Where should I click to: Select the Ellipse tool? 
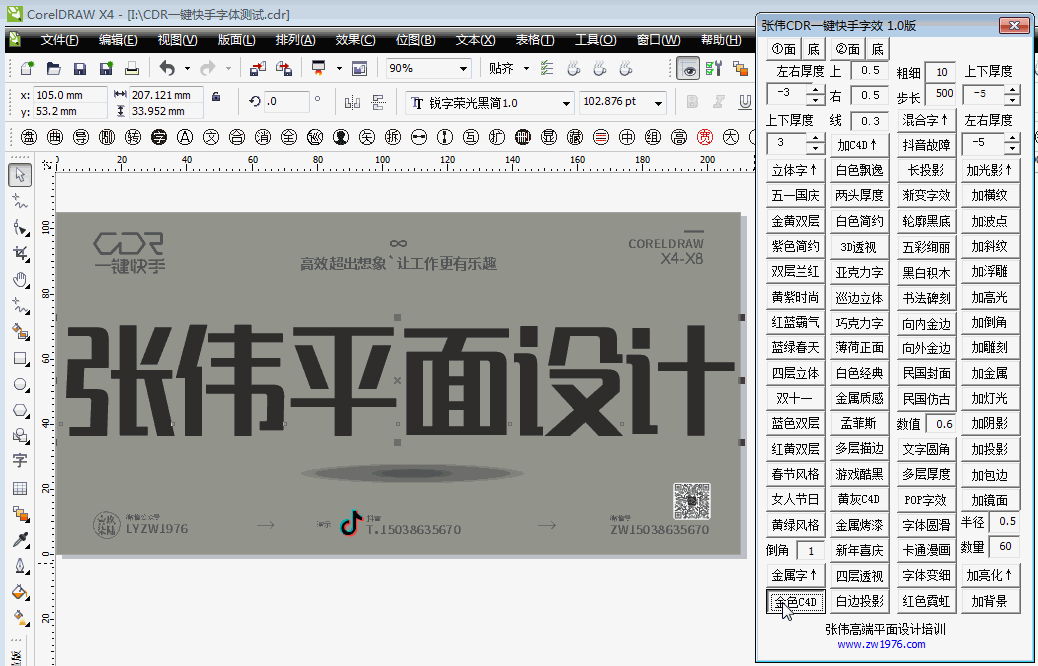(x=20, y=384)
